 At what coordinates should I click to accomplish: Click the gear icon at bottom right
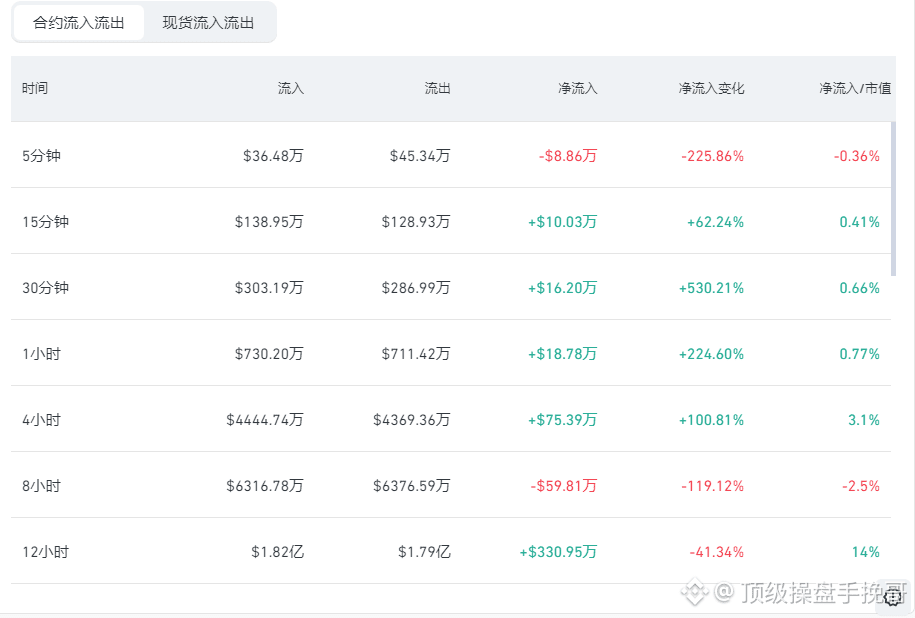tap(893, 597)
